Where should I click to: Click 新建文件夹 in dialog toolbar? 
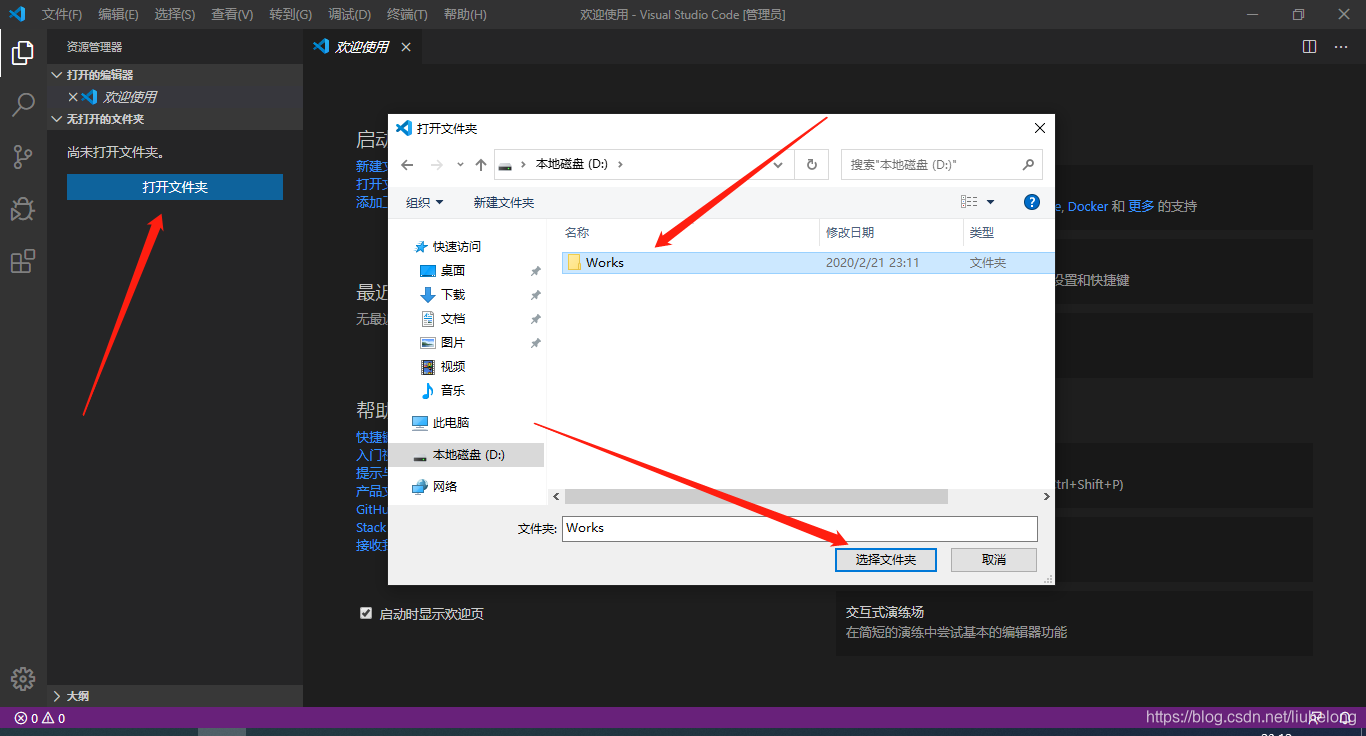point(504,202)
